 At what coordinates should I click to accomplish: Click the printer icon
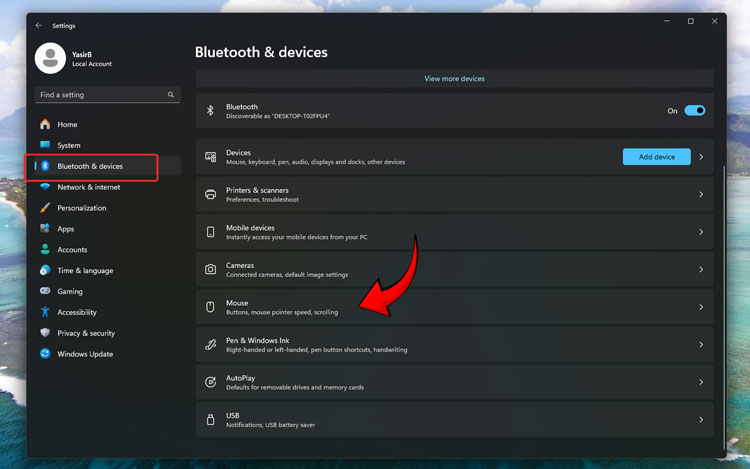210,194
